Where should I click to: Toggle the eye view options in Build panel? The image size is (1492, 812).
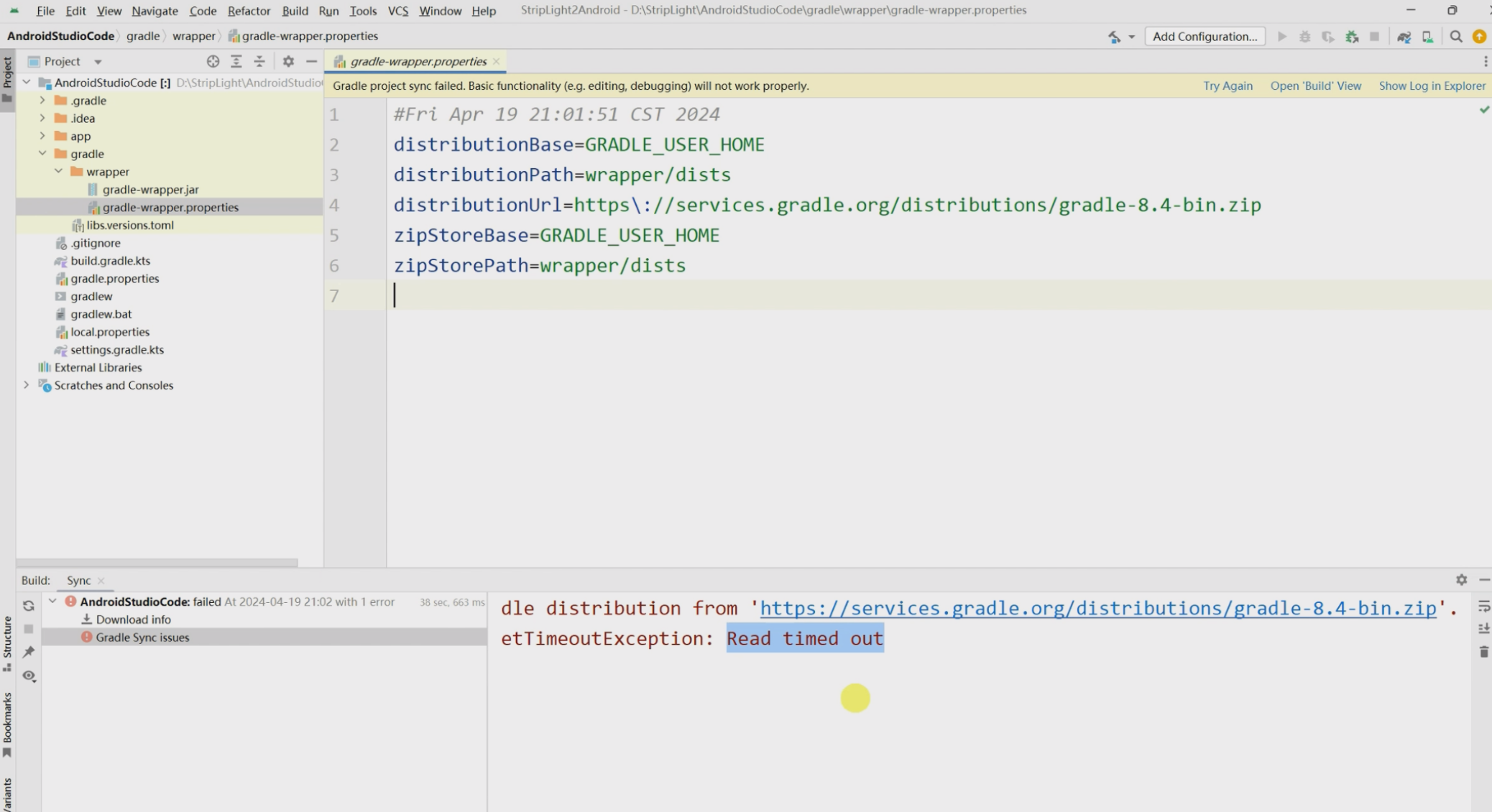tap(29, 675)
